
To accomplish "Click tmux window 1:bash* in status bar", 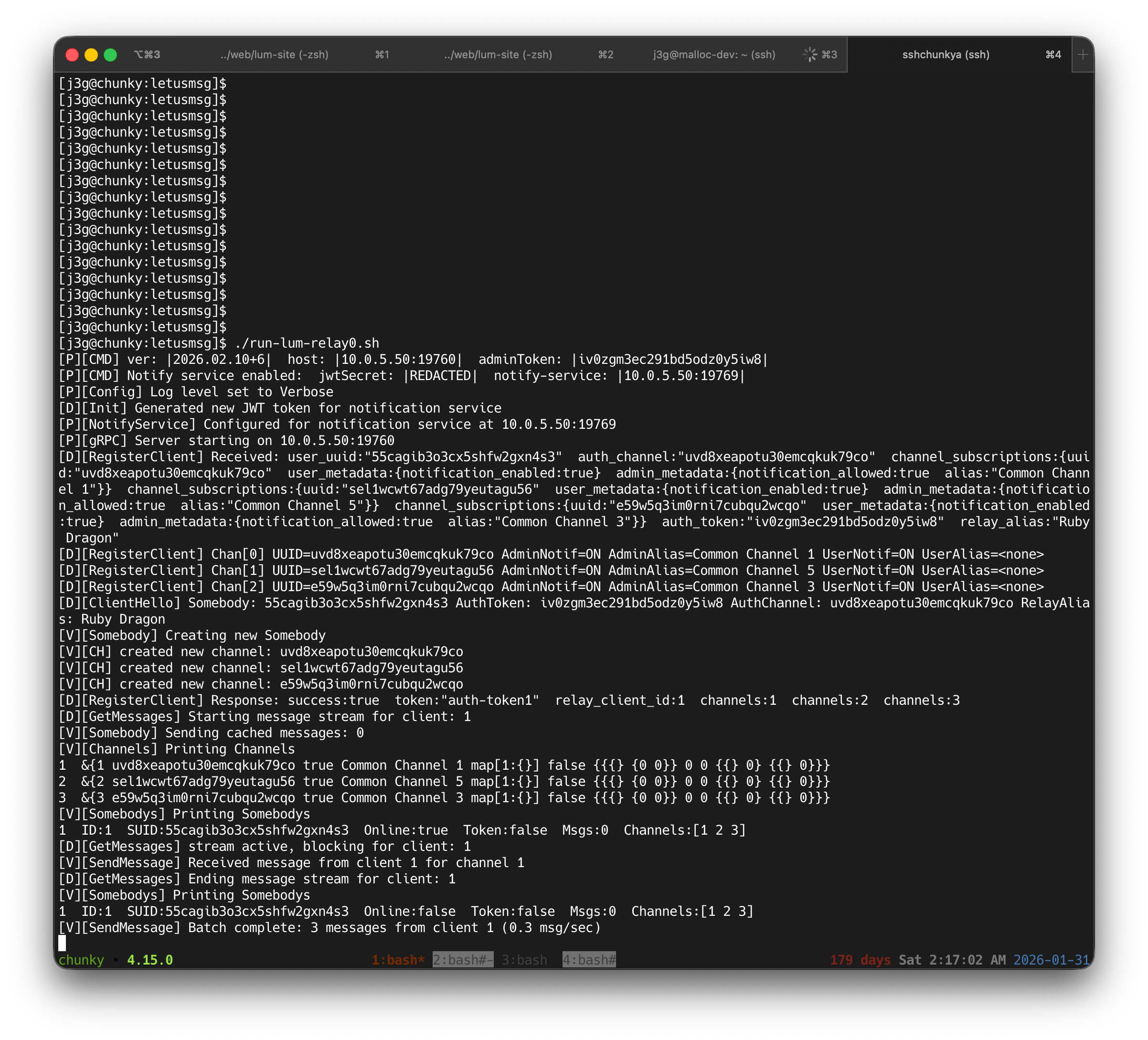I will [398, 960].
